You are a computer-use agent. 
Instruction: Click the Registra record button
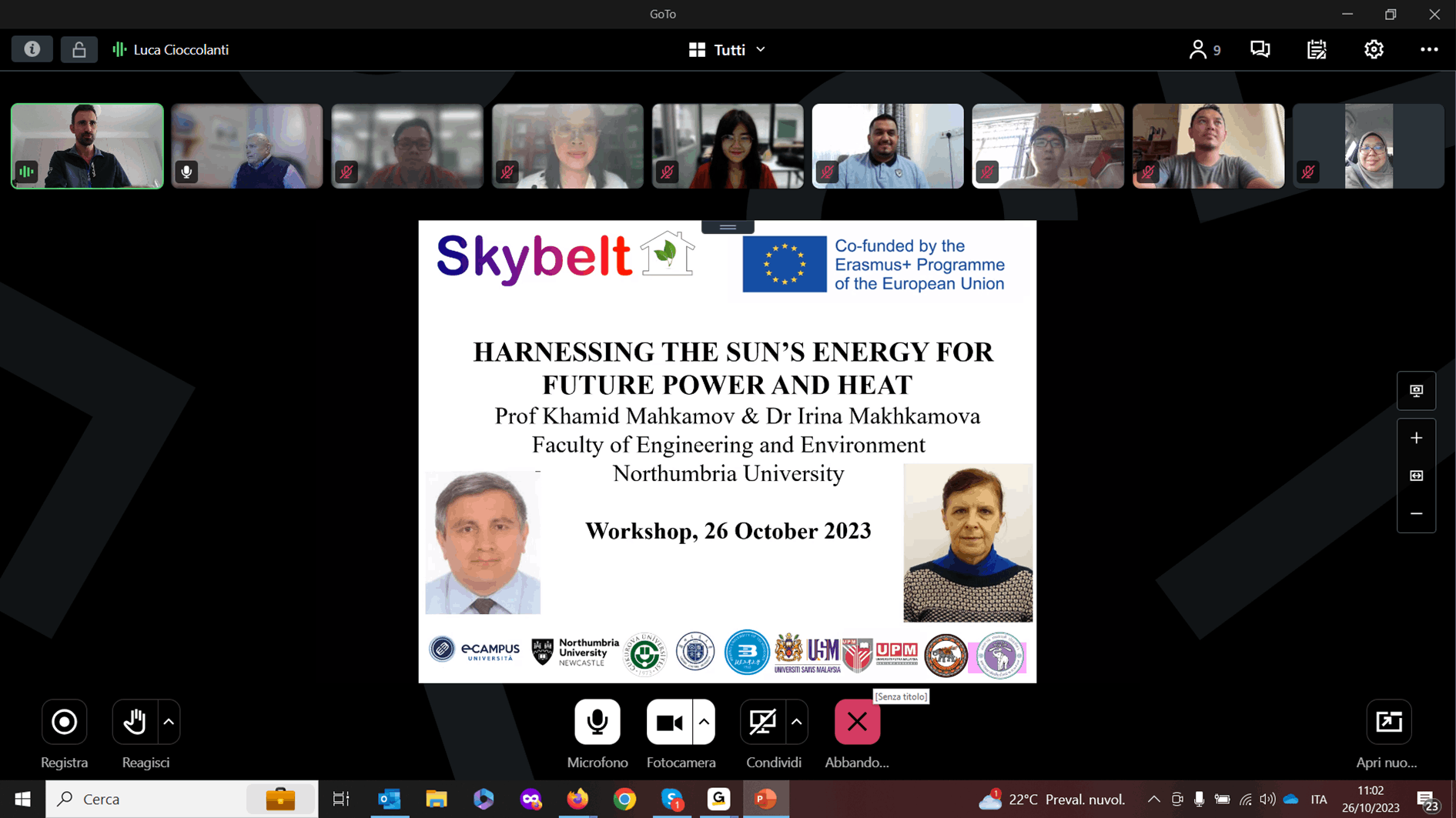pyautogui.click(x=64, y=722)
